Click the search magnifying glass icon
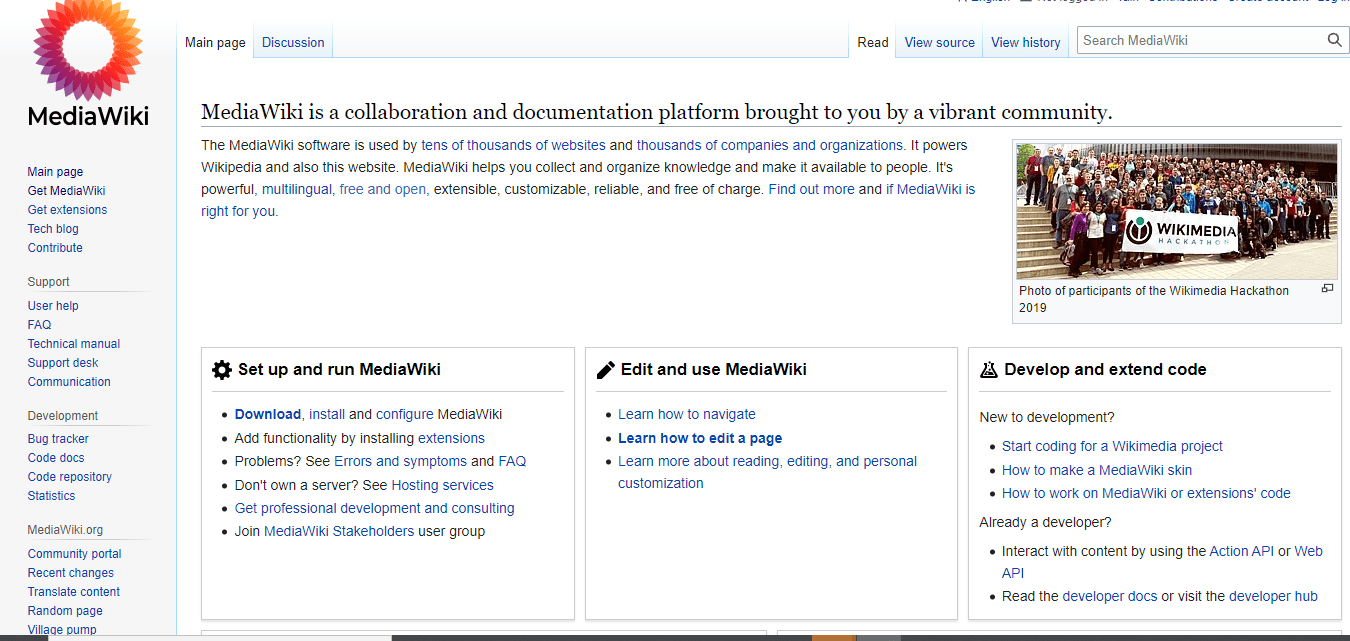This screenshot has height=641, width=1350. point(1334,40)
